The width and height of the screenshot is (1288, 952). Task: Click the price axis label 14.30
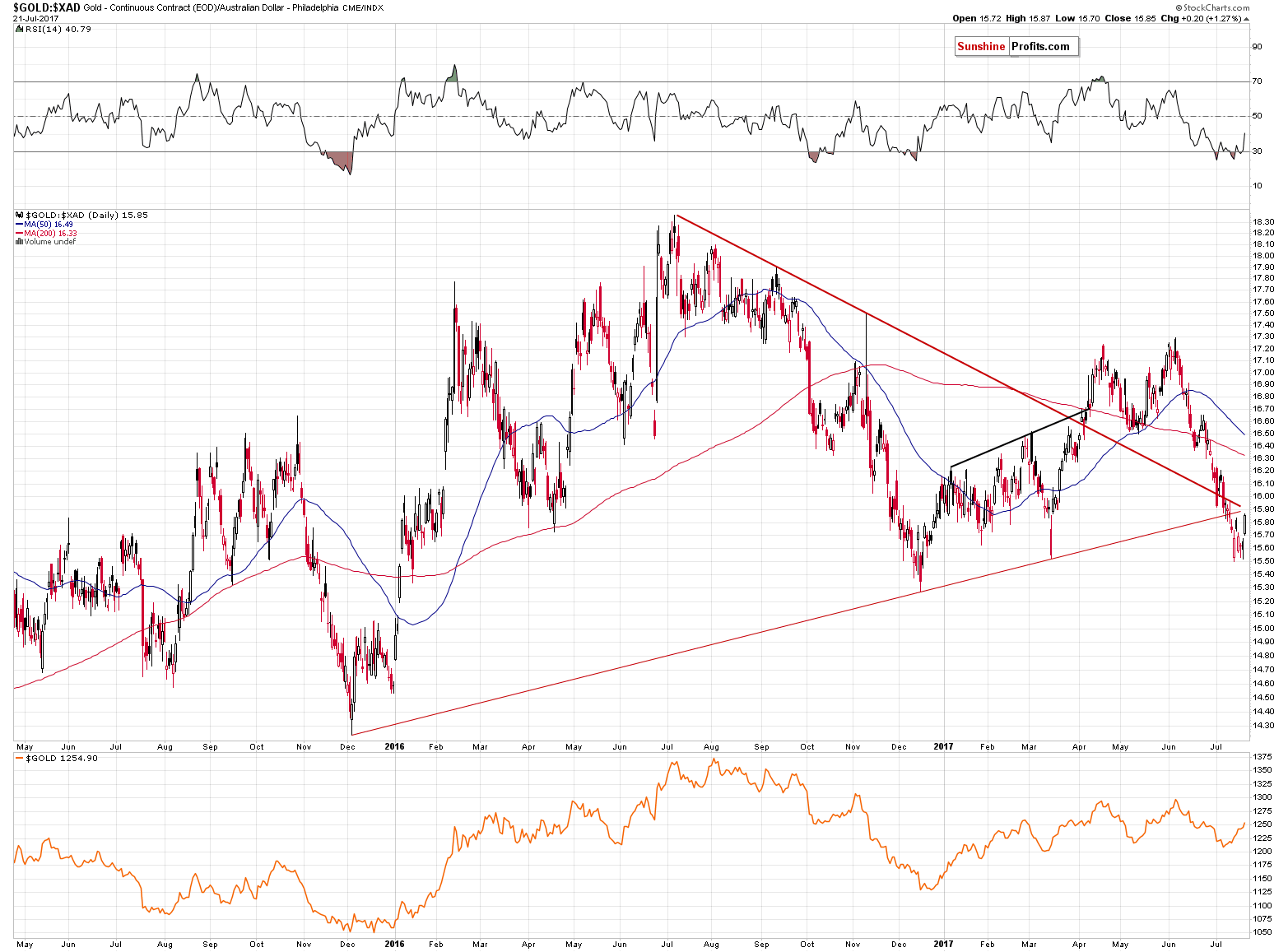point(1263,726)
